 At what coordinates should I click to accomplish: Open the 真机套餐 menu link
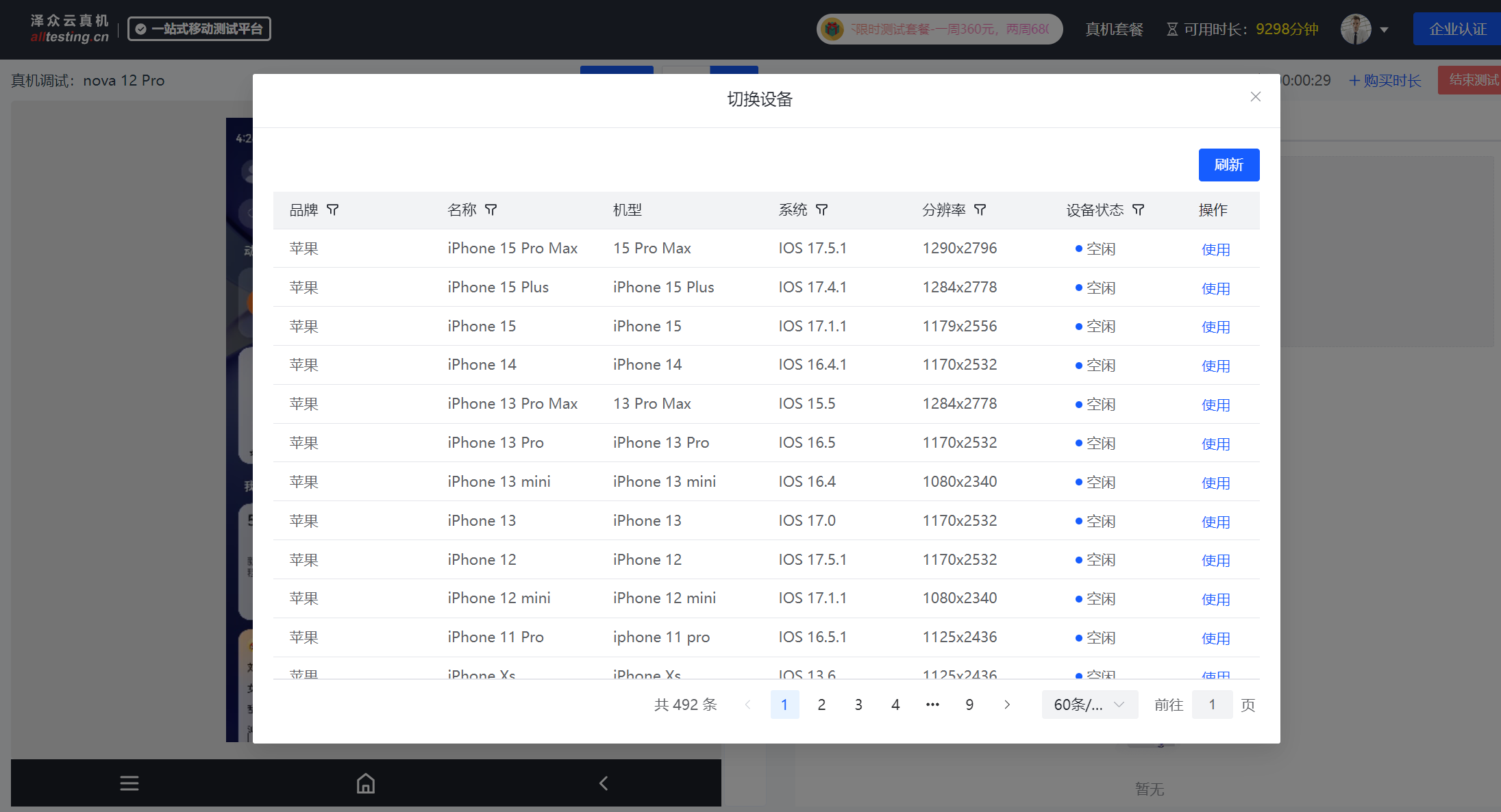(x=1115, y=29)
